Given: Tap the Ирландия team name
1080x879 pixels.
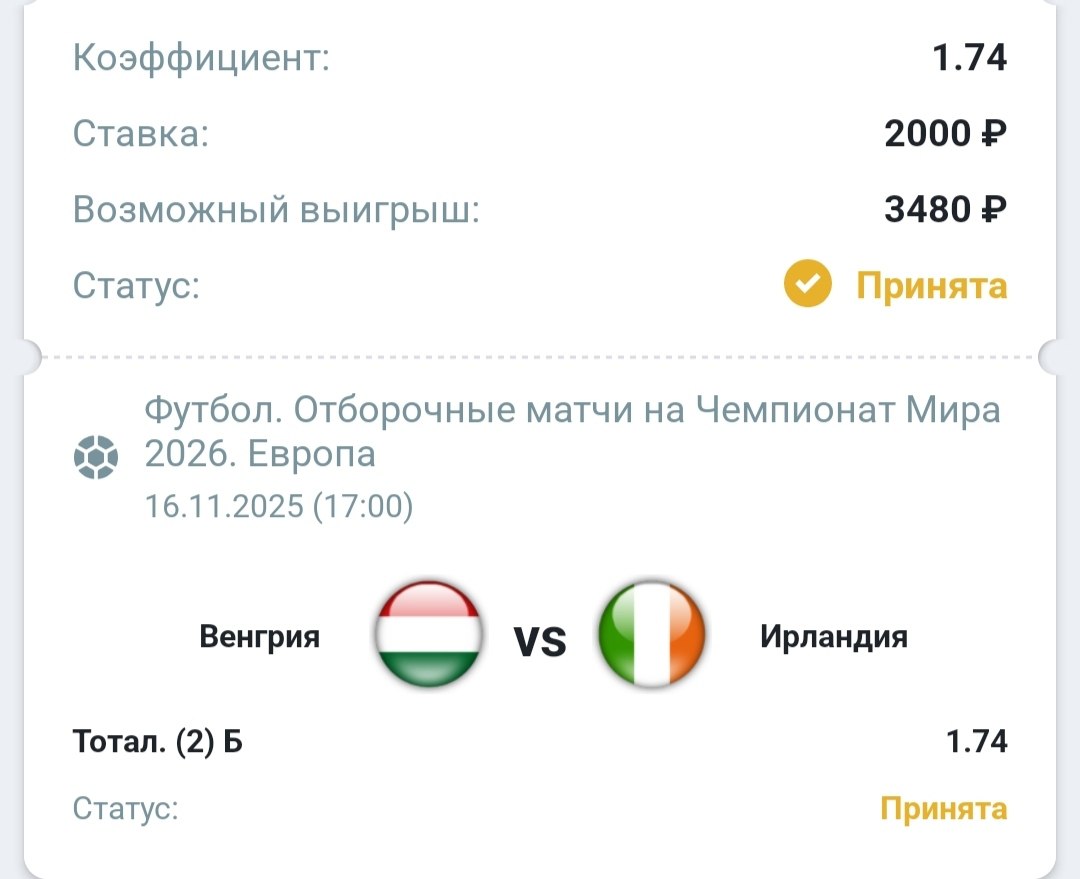Looking at the screenshot, I should (834, 636).
